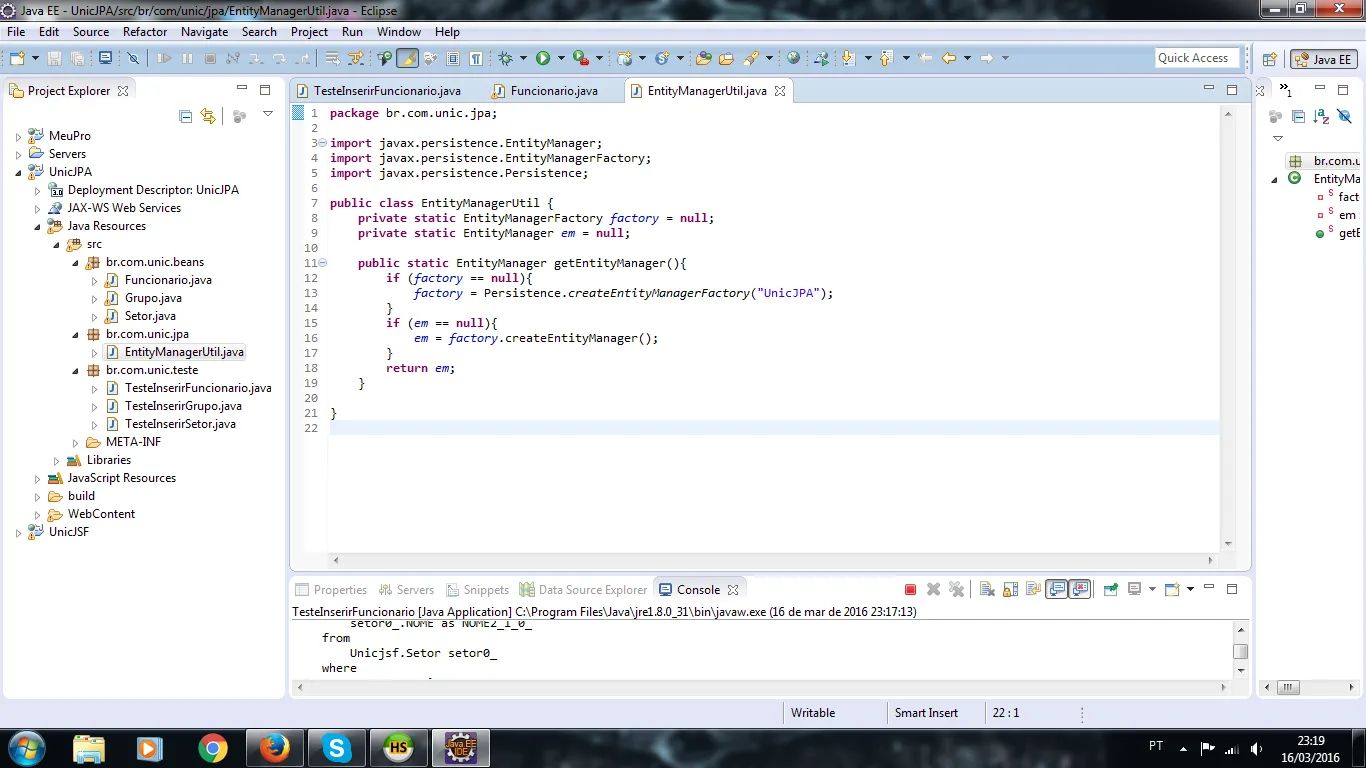The width and height of the screenshot is (1366, 768).
Task: Terminate the process with red stop button
Action: [x=910, y=590]
